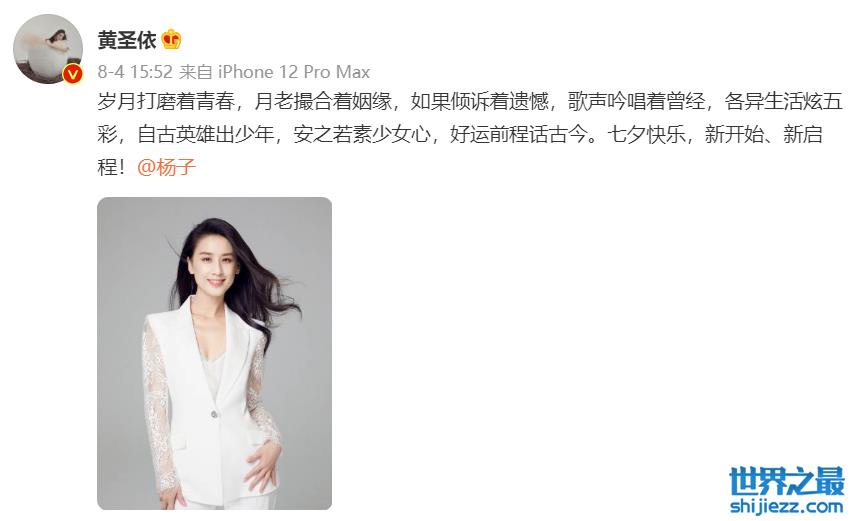Image resolution: width=854 pixels, height=521 pixels.
Task: Open the @杨子 mention link
Action: click(166, 167)
